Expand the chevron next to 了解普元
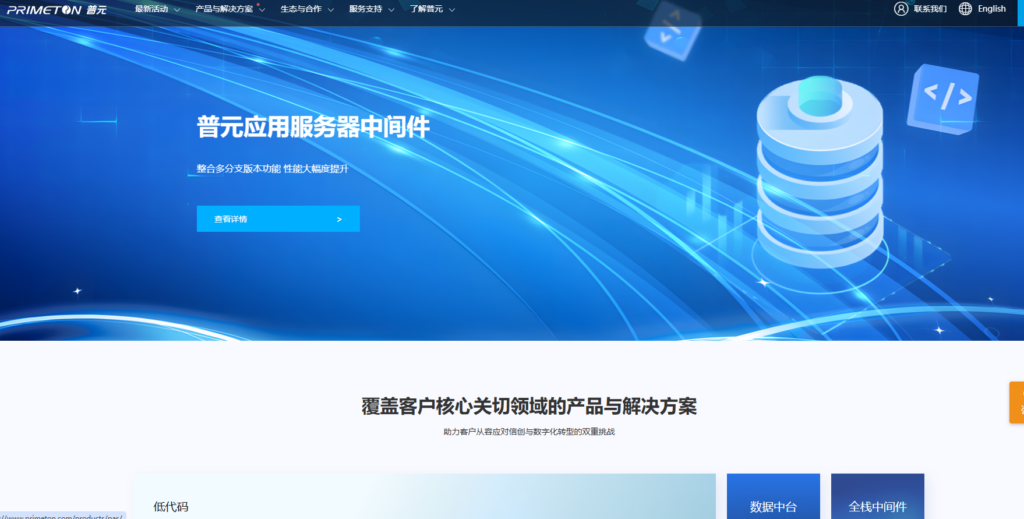The width and height of the screenshot is (1024, 519). [x=452, y=10]
